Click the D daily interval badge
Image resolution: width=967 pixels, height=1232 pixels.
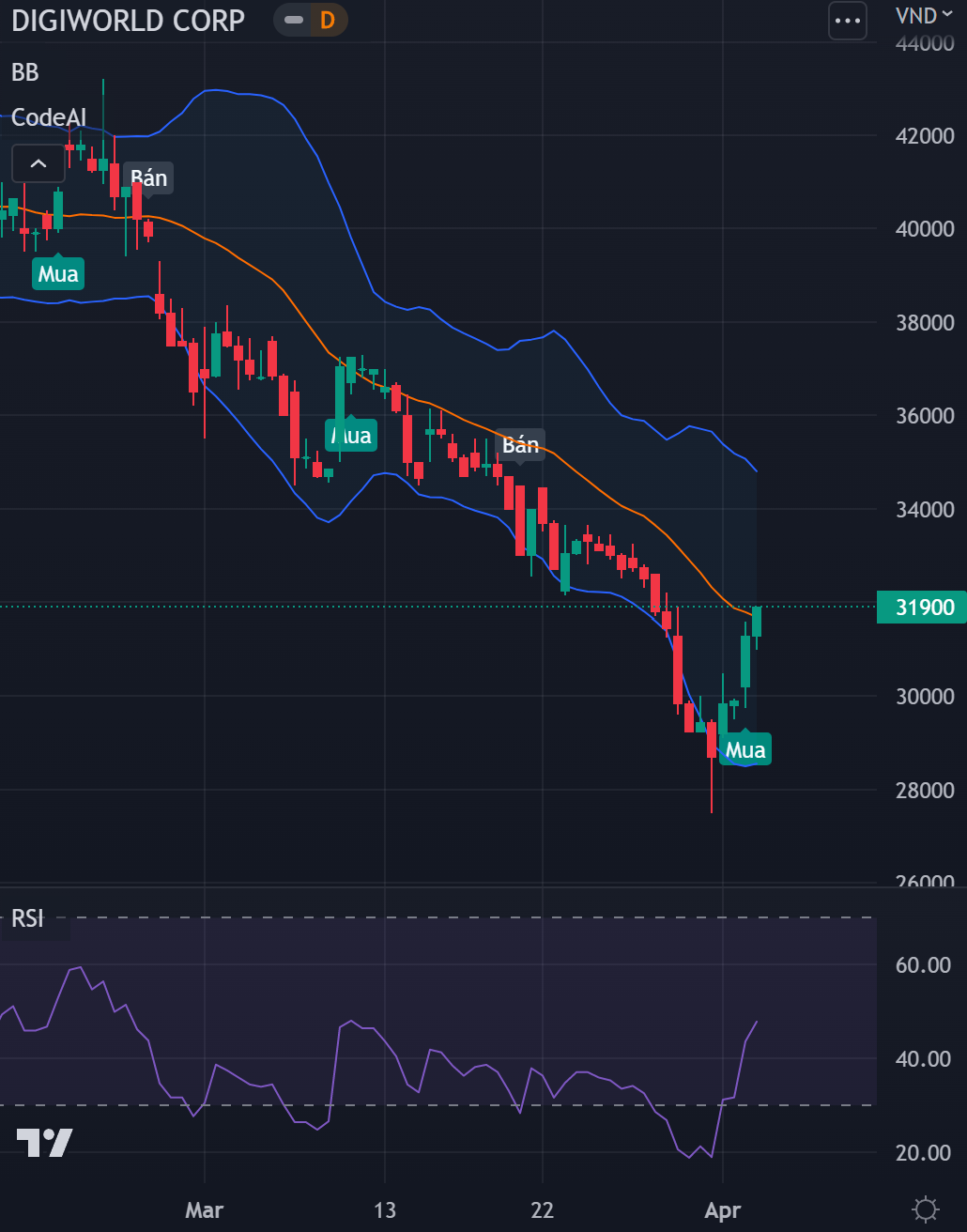point(327,20)
